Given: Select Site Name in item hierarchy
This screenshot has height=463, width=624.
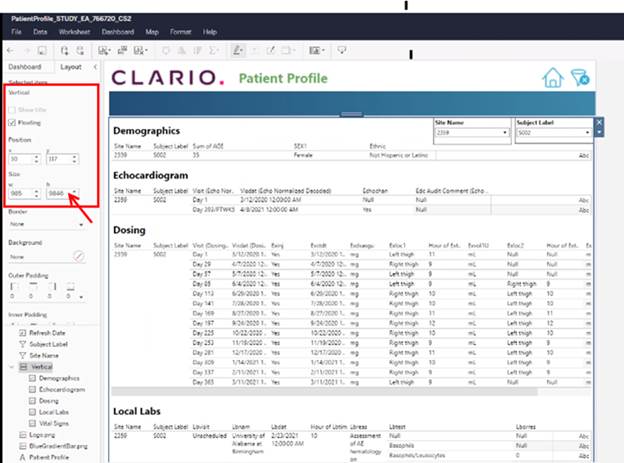Looking at the screenshot, I should pyautogui.click(x=39, y=356).
